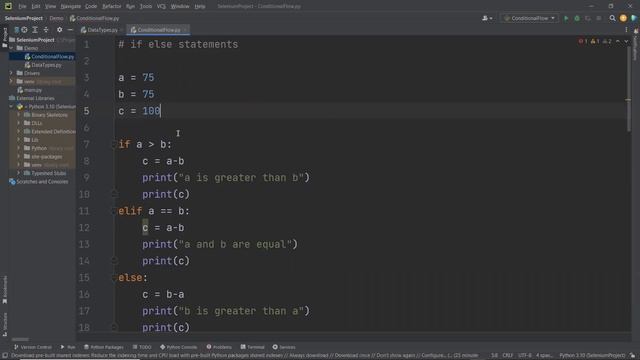Expand Typeshed Stubs node

tap(19, 173)
